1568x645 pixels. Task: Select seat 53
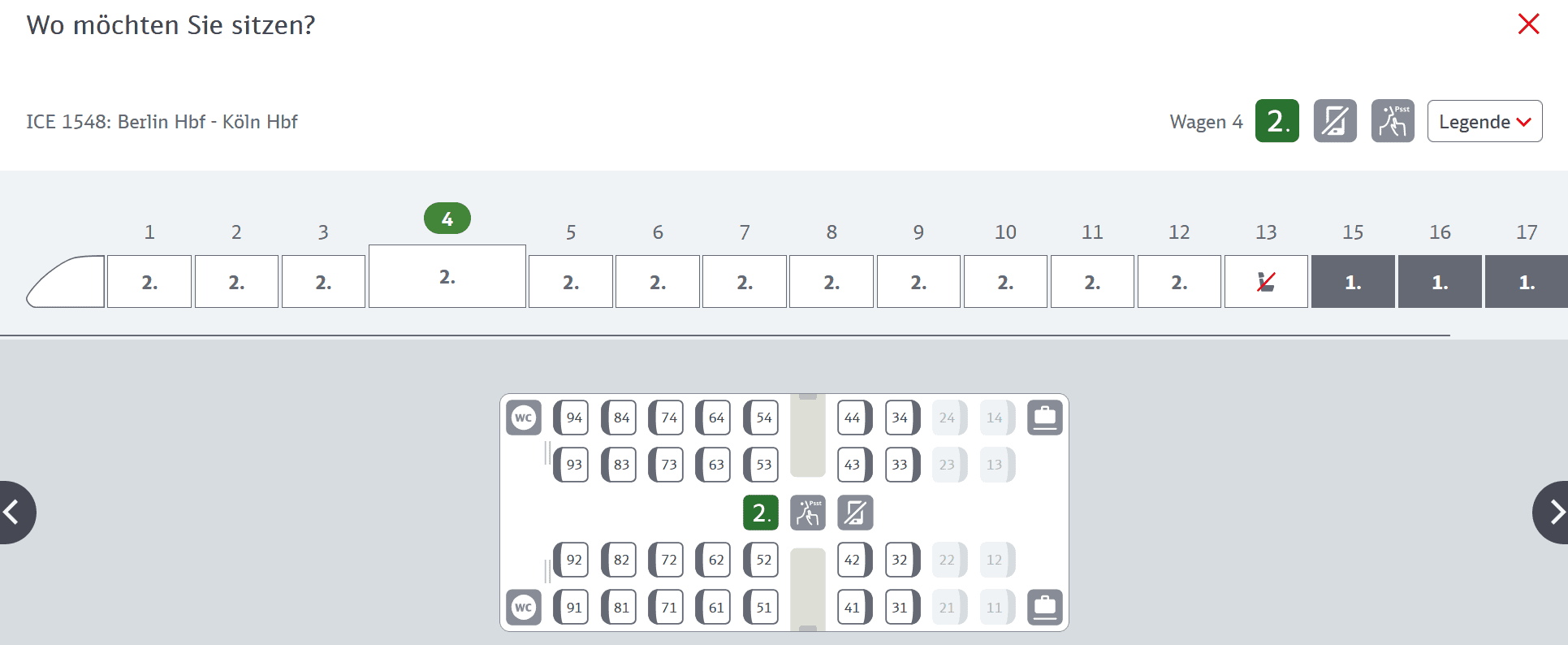[762, 465]
